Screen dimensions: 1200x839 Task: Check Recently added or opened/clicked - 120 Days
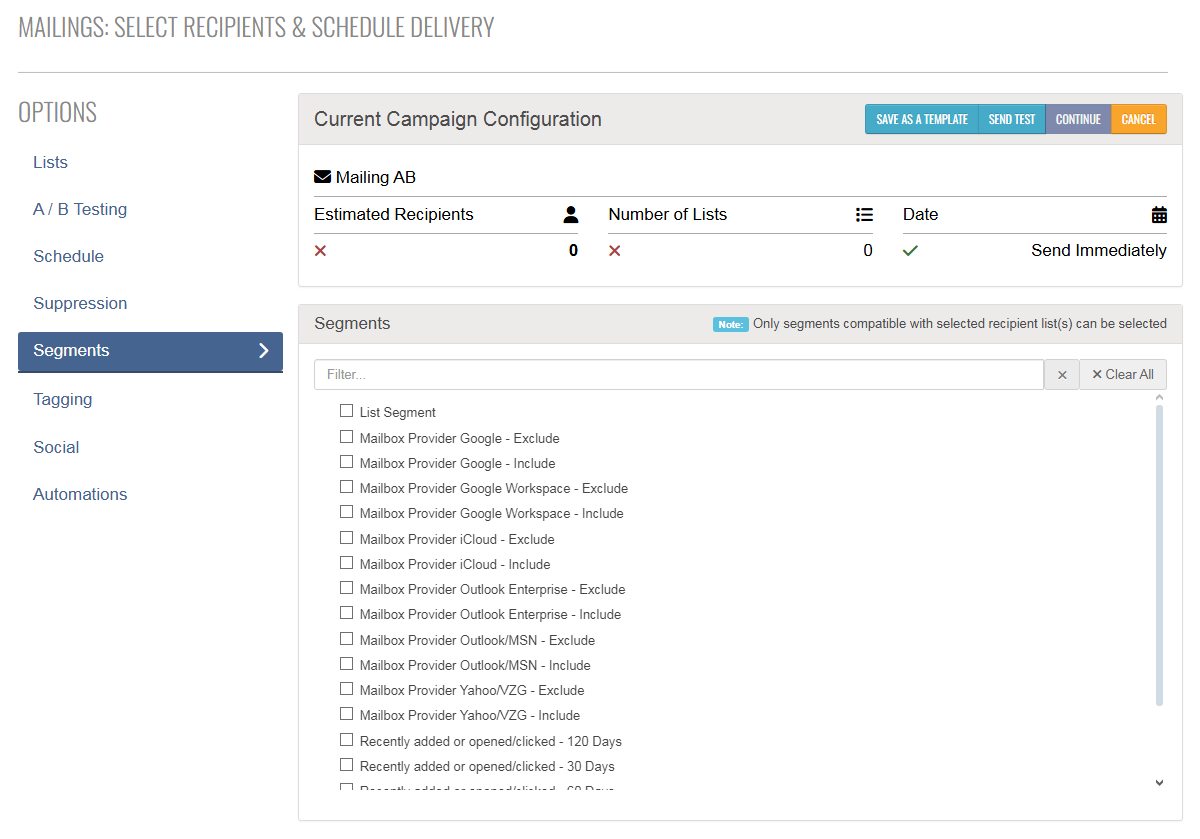[346, 740]
